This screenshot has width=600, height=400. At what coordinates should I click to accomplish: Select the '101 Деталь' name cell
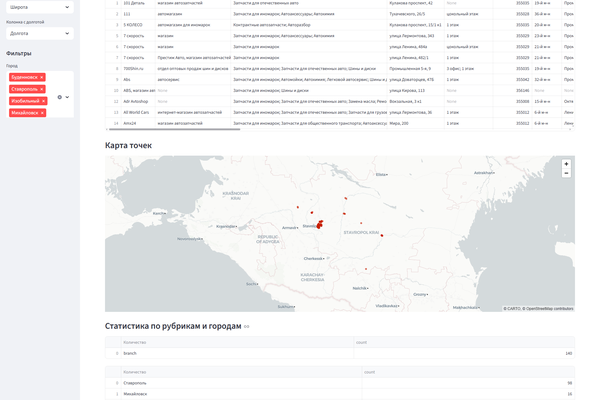(138, 3)
